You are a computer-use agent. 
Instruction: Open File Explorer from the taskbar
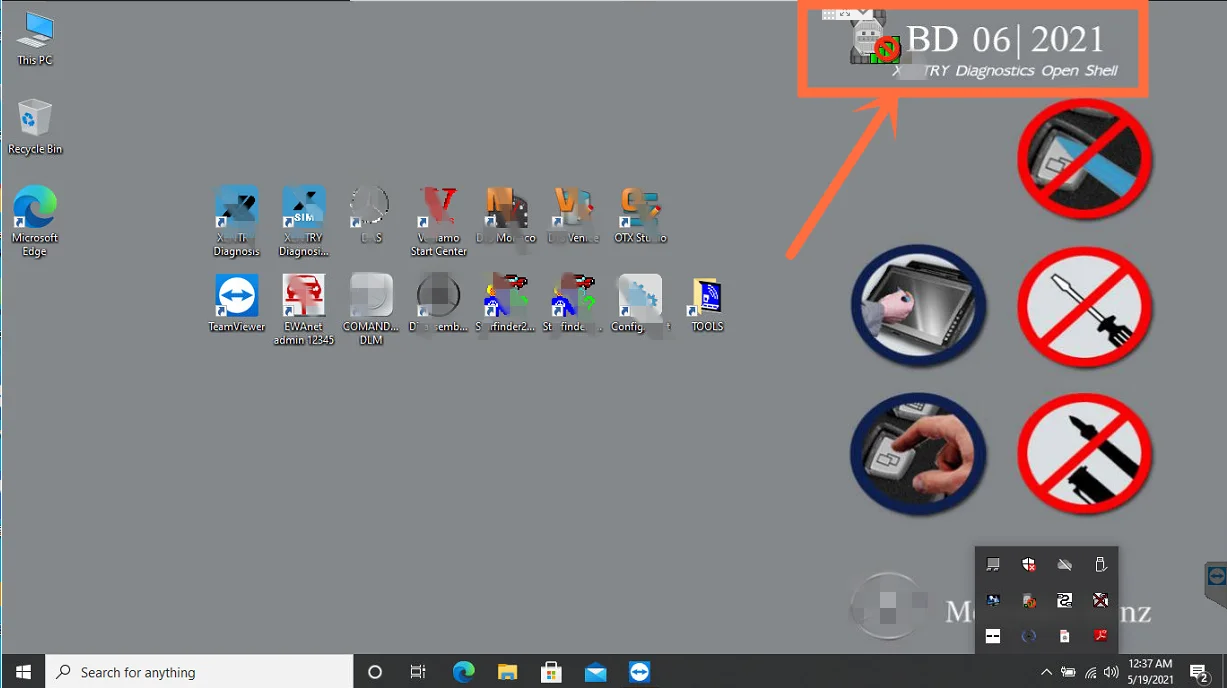[x=507, y=672]
